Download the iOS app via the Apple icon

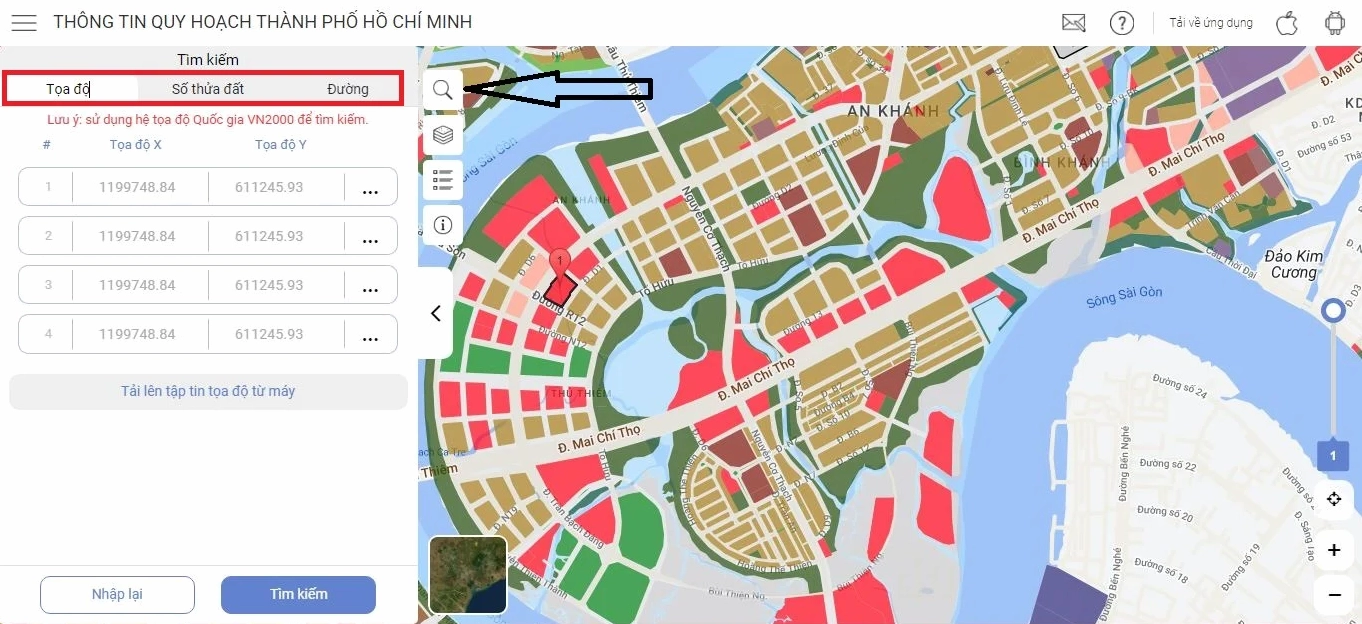point(1287,22)
